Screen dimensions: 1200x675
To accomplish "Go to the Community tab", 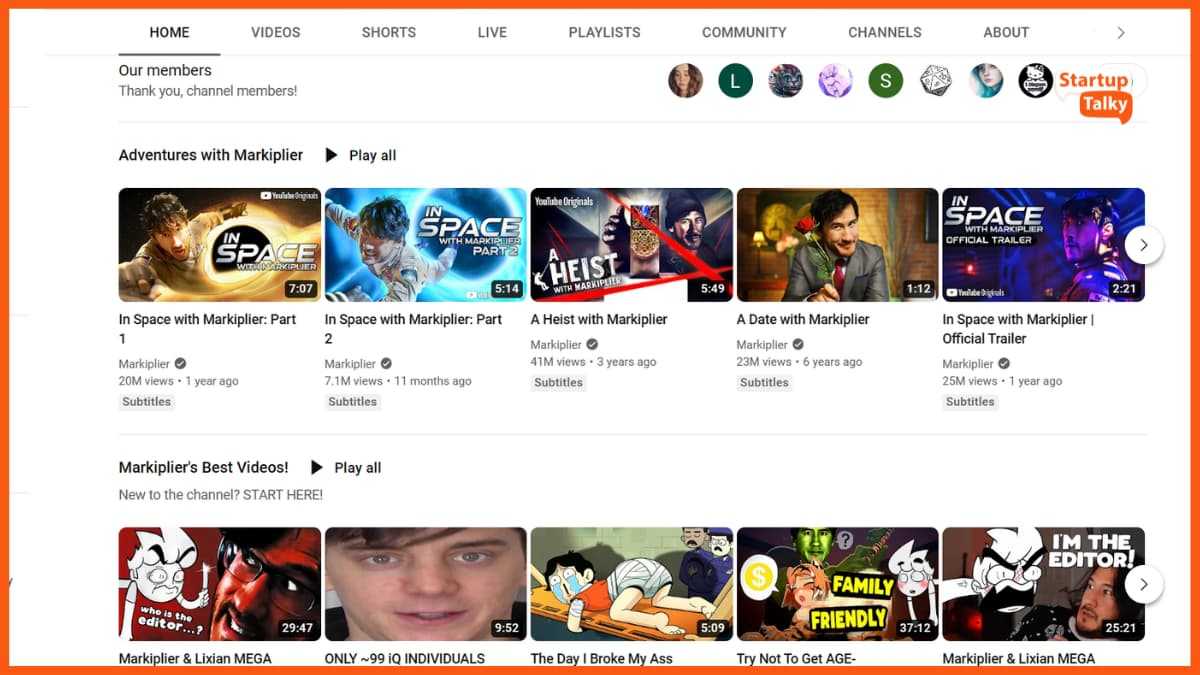I will (743, 32).
